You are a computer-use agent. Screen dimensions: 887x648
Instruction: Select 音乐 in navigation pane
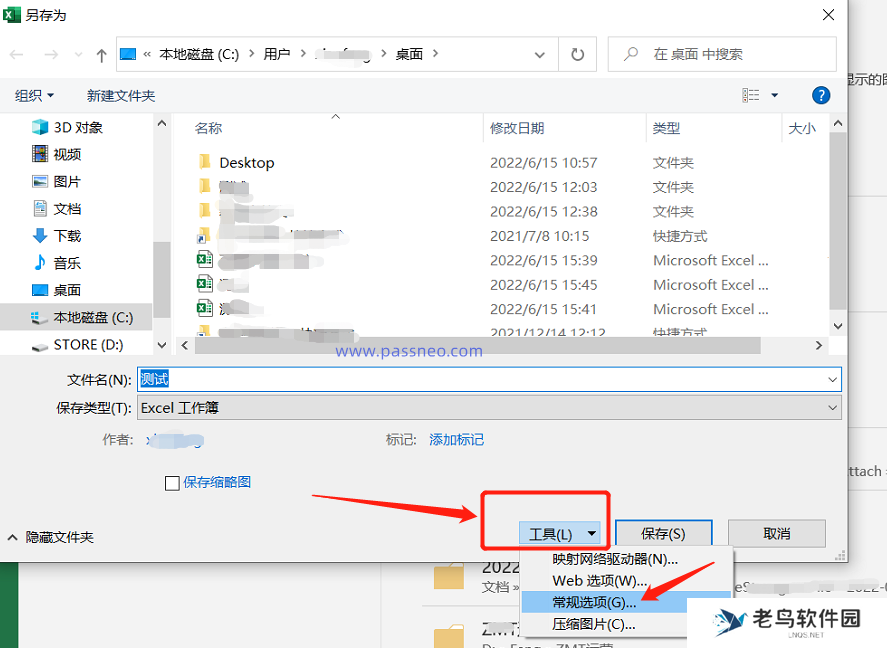tap(67, 263)
